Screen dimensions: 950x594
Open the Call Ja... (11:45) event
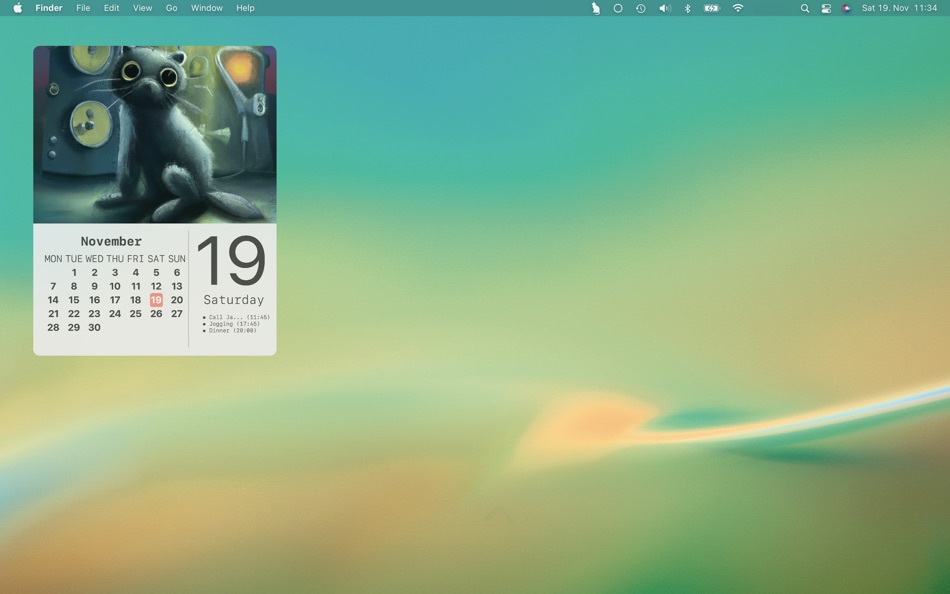point(237,317)
